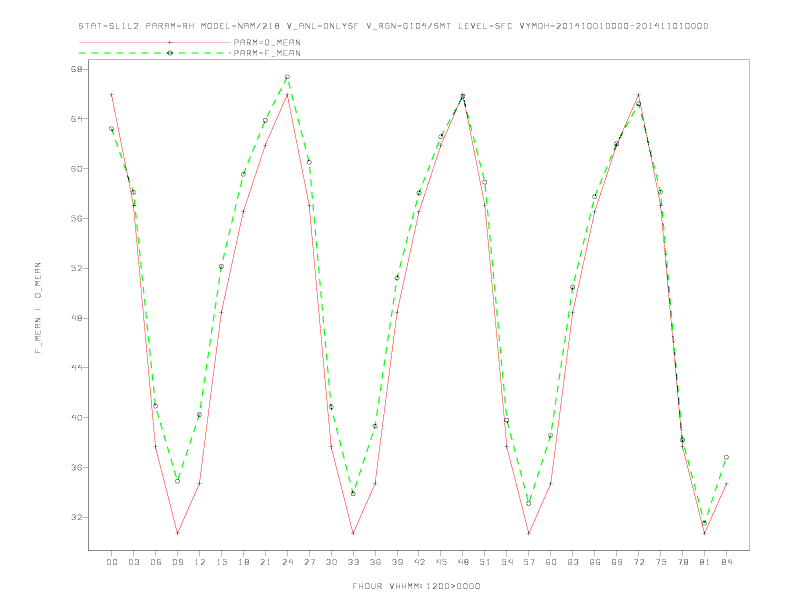Click y-axis tick label 48

tap(76, 318)
